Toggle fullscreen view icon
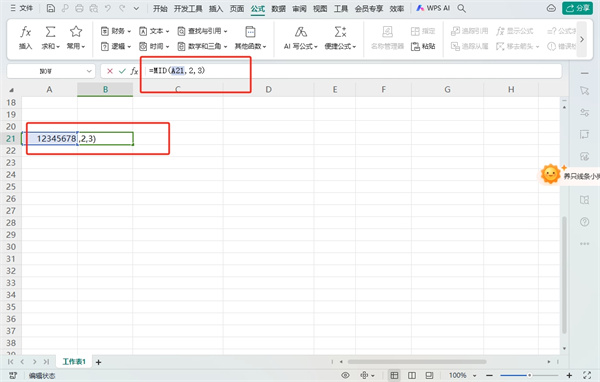Screen dimensions: 600x382 (587, 375)
